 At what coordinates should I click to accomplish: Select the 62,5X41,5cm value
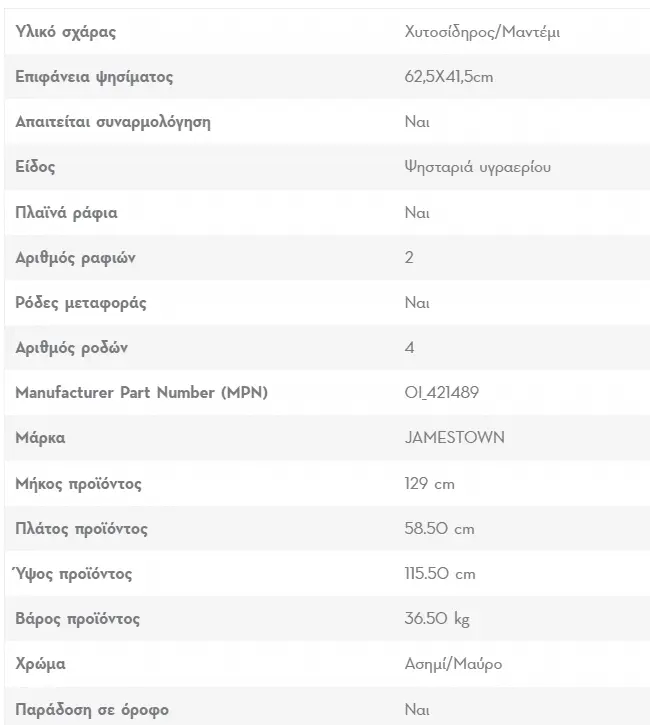[449, 77]
